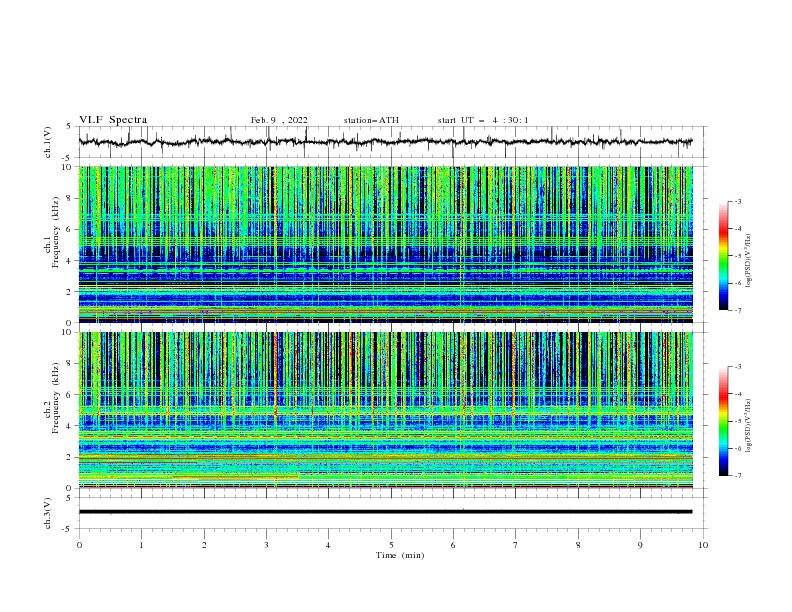
Task: Click the 'Time (min)' axis label
Action: (400, 555)
